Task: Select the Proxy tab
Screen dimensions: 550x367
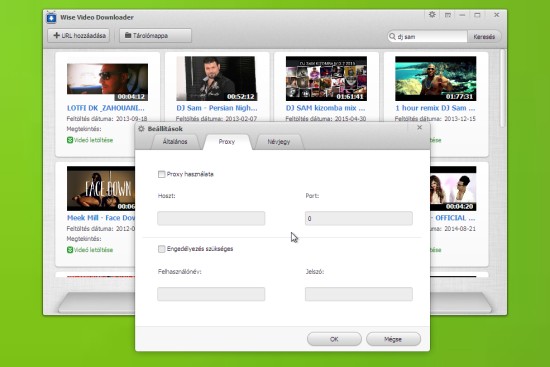Action: pos(227,142)
